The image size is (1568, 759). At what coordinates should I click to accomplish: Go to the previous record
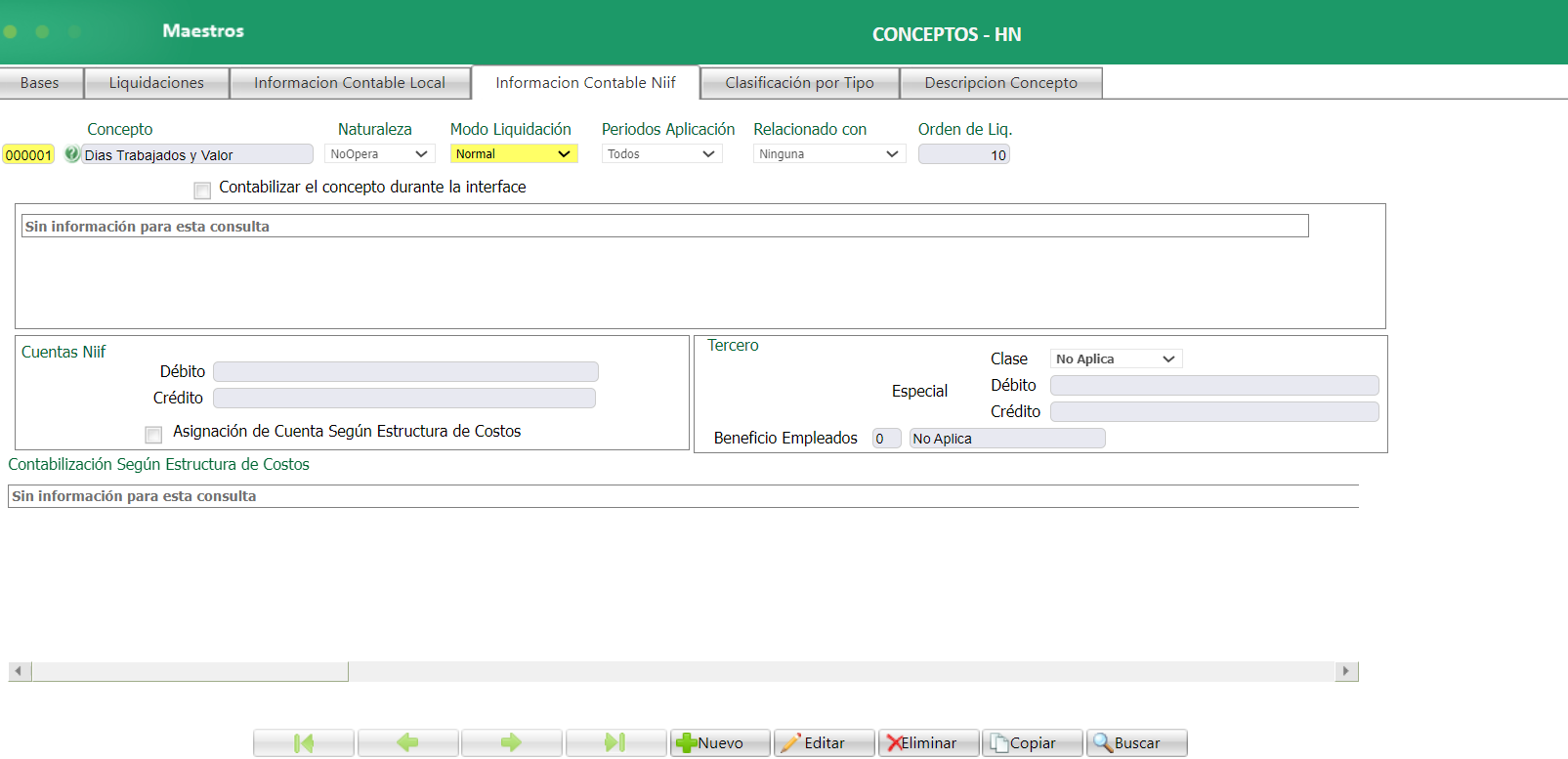click(407, 743)
